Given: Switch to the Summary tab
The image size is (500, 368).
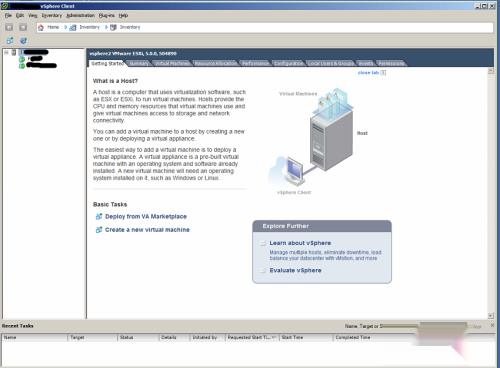Looking at the screenshot, I should click(139, 63).
